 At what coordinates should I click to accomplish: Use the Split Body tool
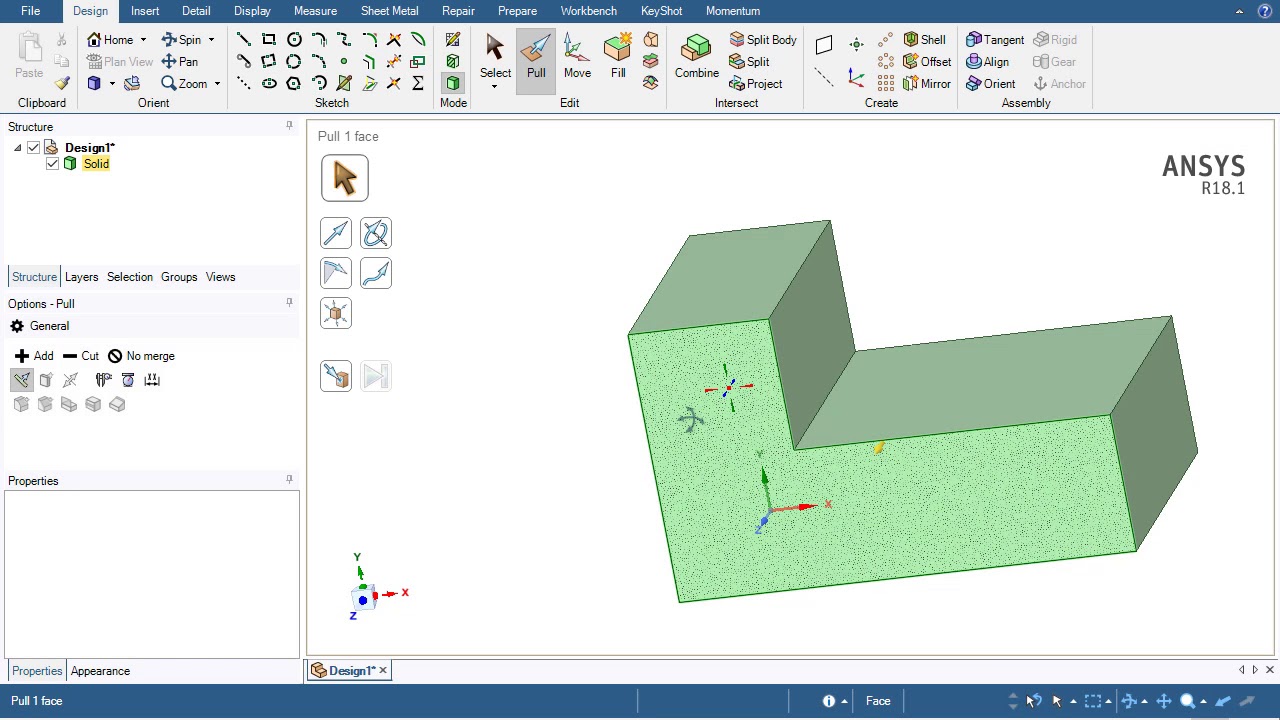point(763,40)
